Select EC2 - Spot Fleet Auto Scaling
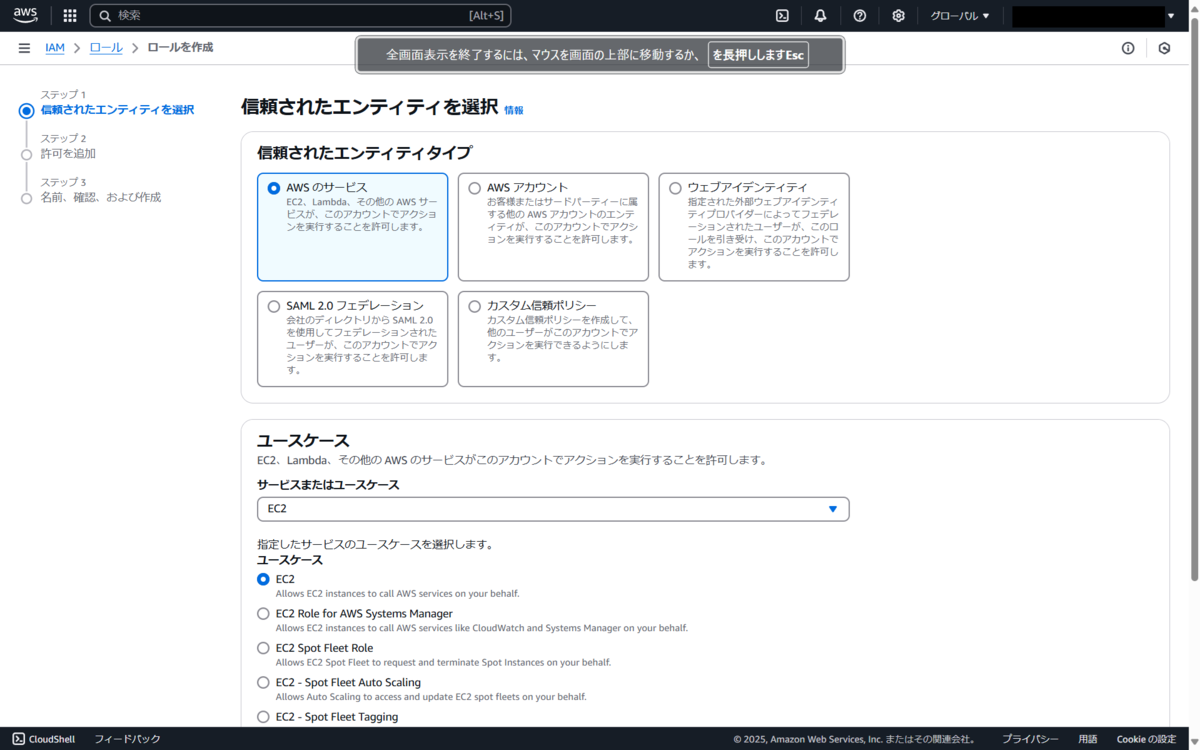The width and height of the screenshot is (1200, 750). click(x=264, y=682)
